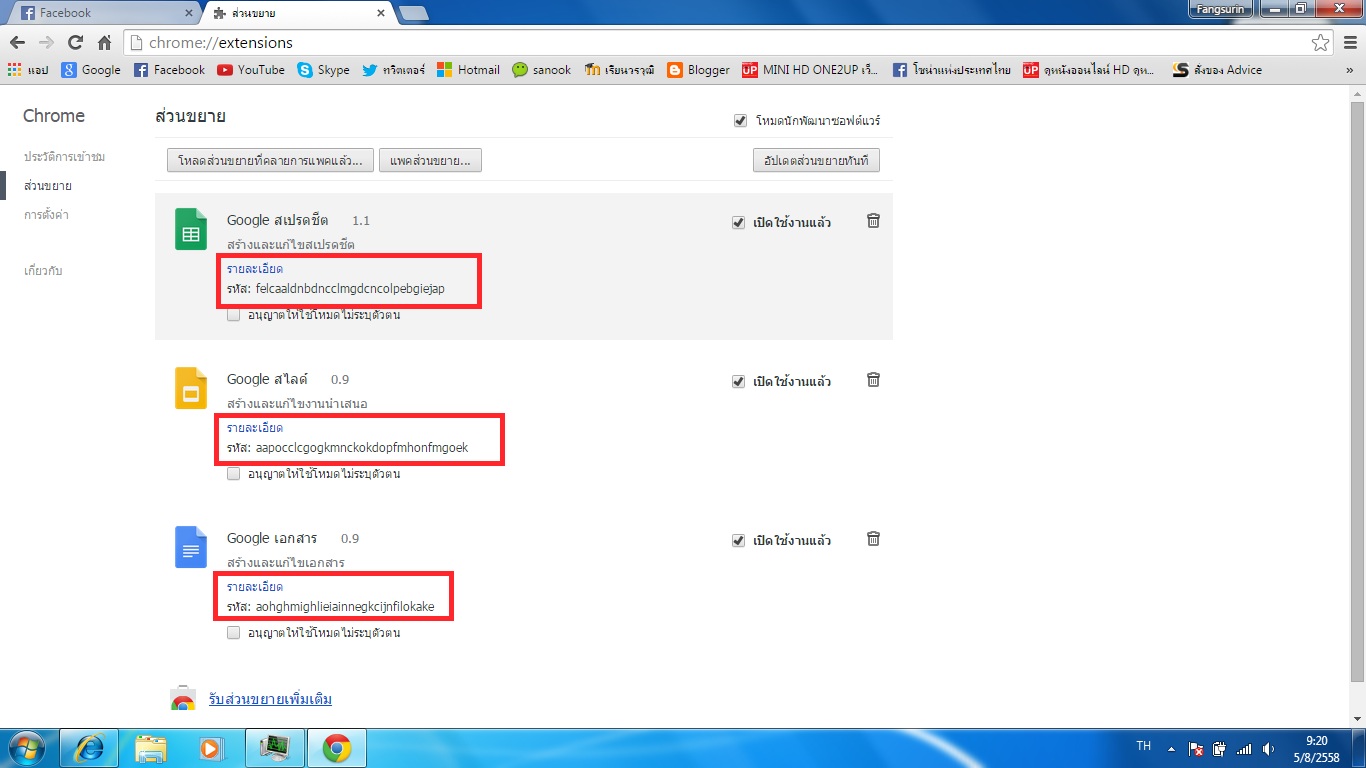1366x768 pixels.
Task: Open the sanook bookmark
Action: point(542,70)
